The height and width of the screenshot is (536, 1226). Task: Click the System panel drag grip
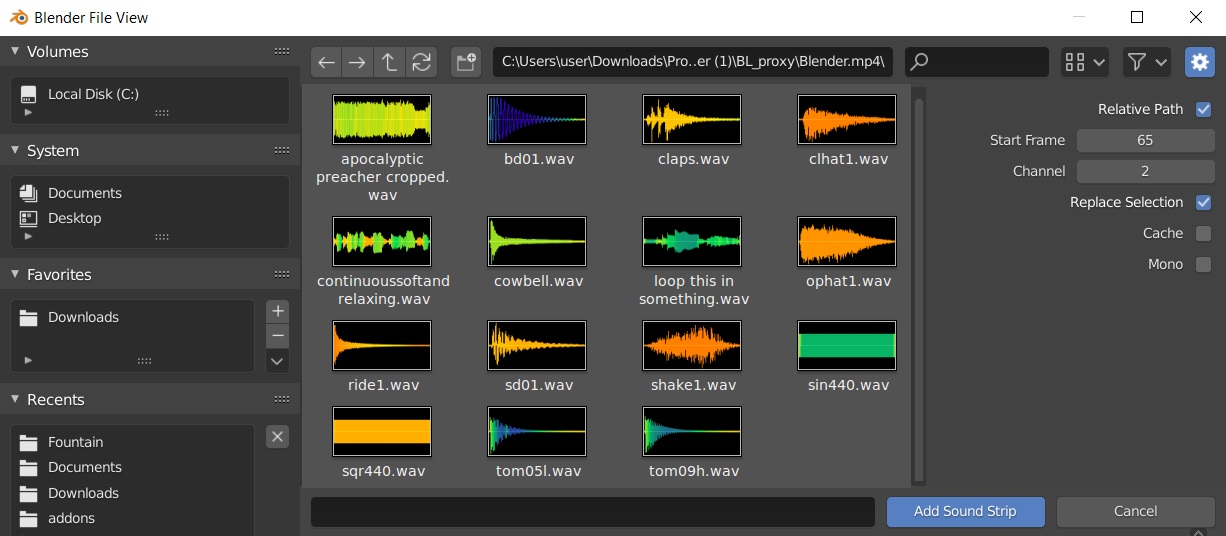pyautogui.click(x=282, y=150)
